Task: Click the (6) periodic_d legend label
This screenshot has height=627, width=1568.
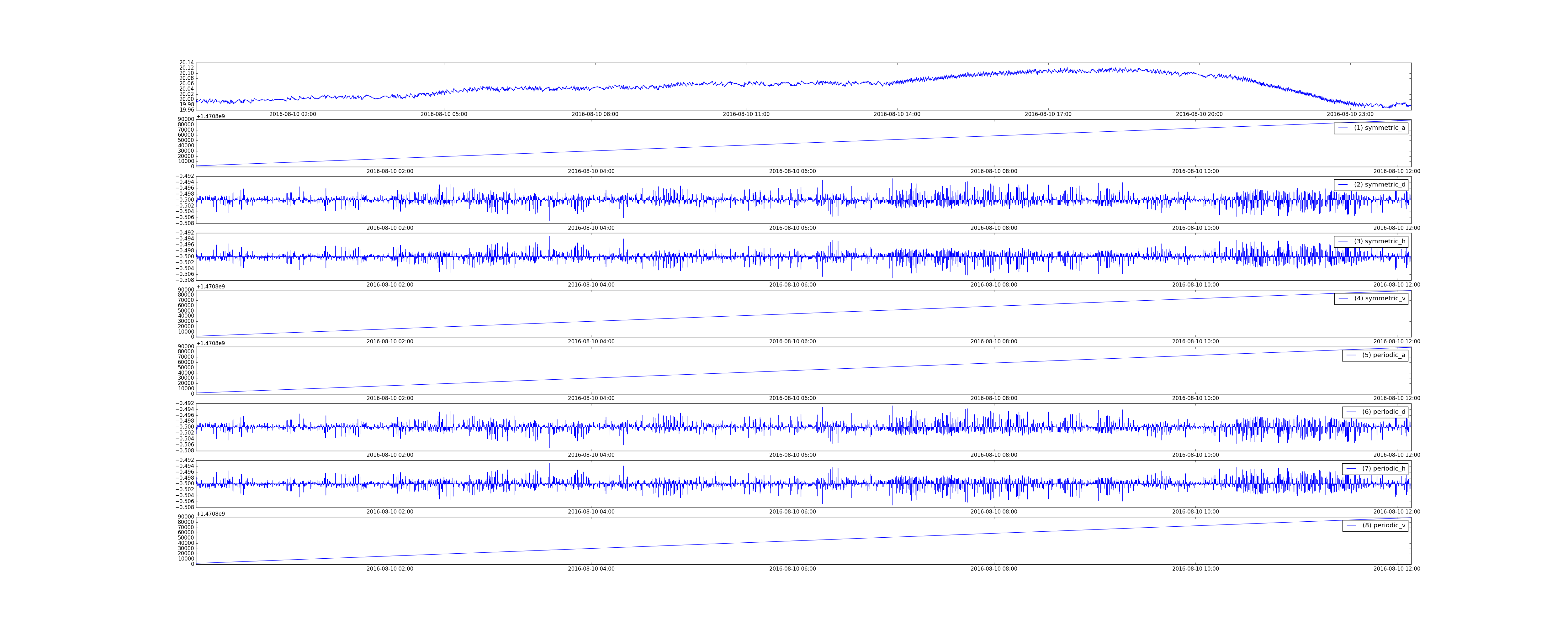Action: tap(1384, 412)
